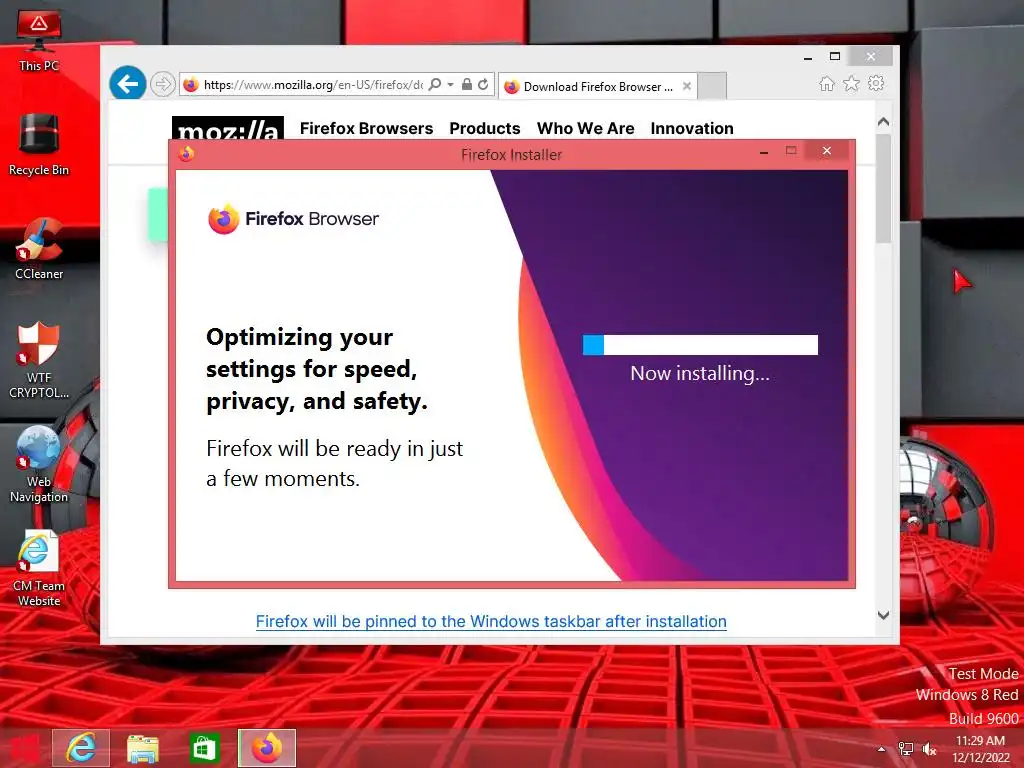Maximize the Internet Explorer window
This screenshot has height=768, width=1024.
pos(835,56)
